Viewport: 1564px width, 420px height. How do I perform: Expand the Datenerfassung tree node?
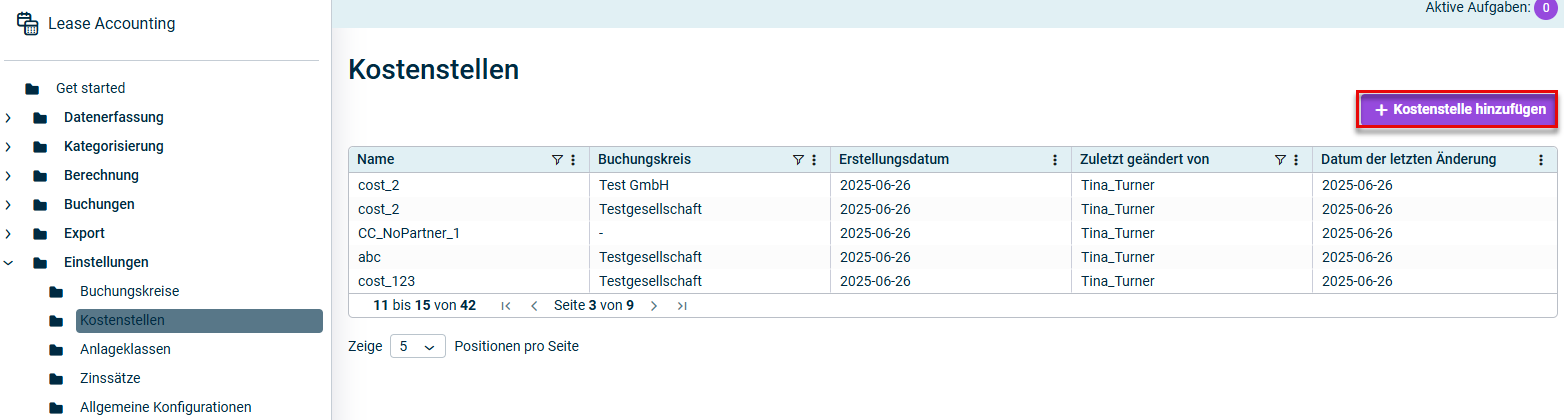coord(9,118)
